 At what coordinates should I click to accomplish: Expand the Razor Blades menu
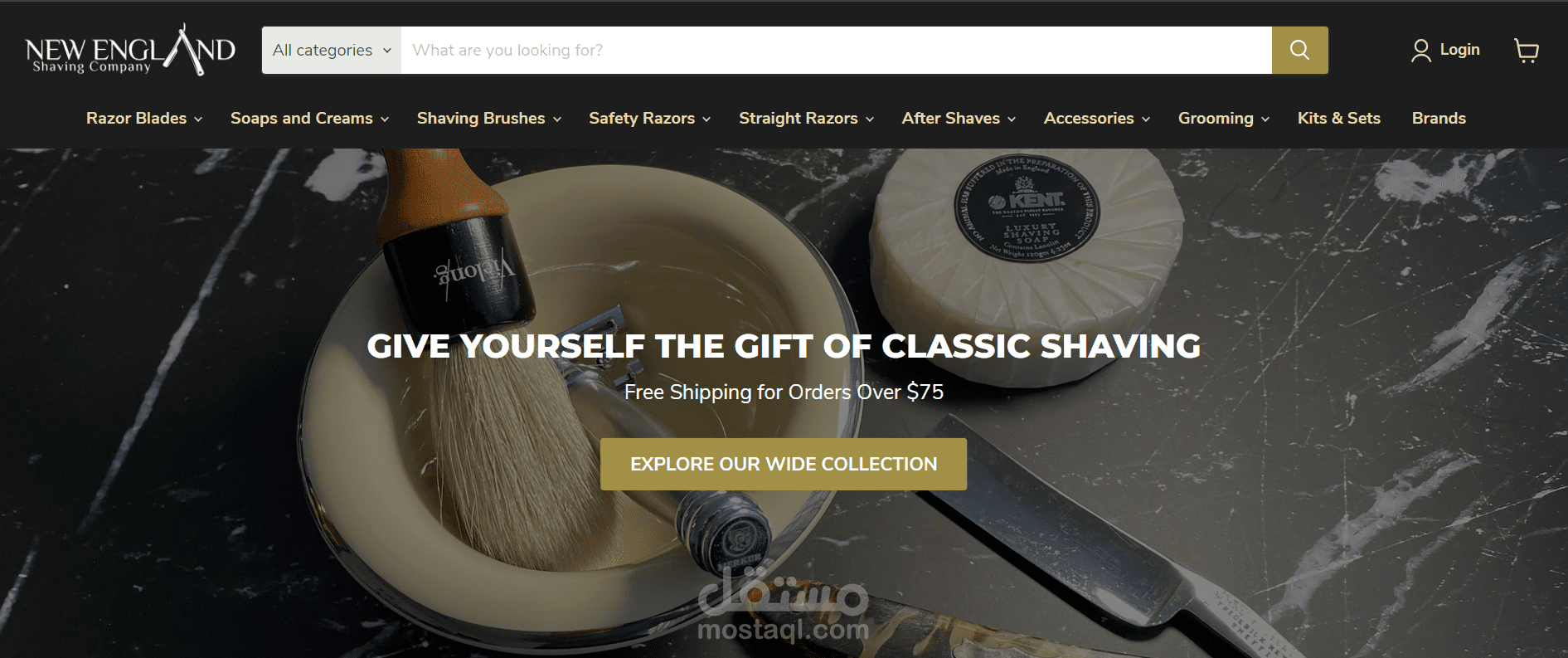pyautogui.click(x=144, y=118)
